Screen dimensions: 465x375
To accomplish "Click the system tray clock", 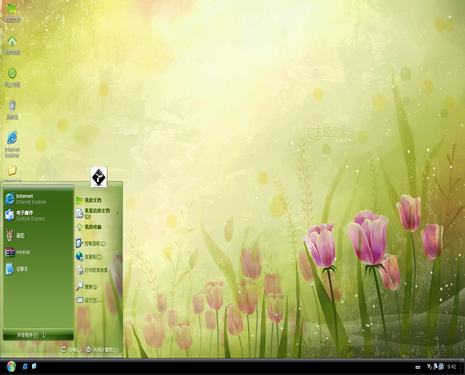I will 452,367.
